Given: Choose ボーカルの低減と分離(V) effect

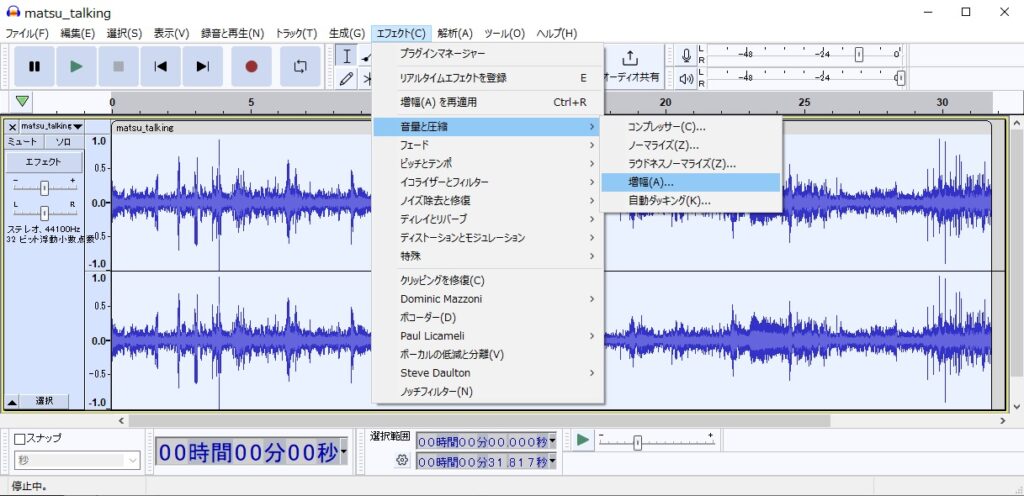Looking at the screenshot, I should pyautogui.click(x=488, y=354).
